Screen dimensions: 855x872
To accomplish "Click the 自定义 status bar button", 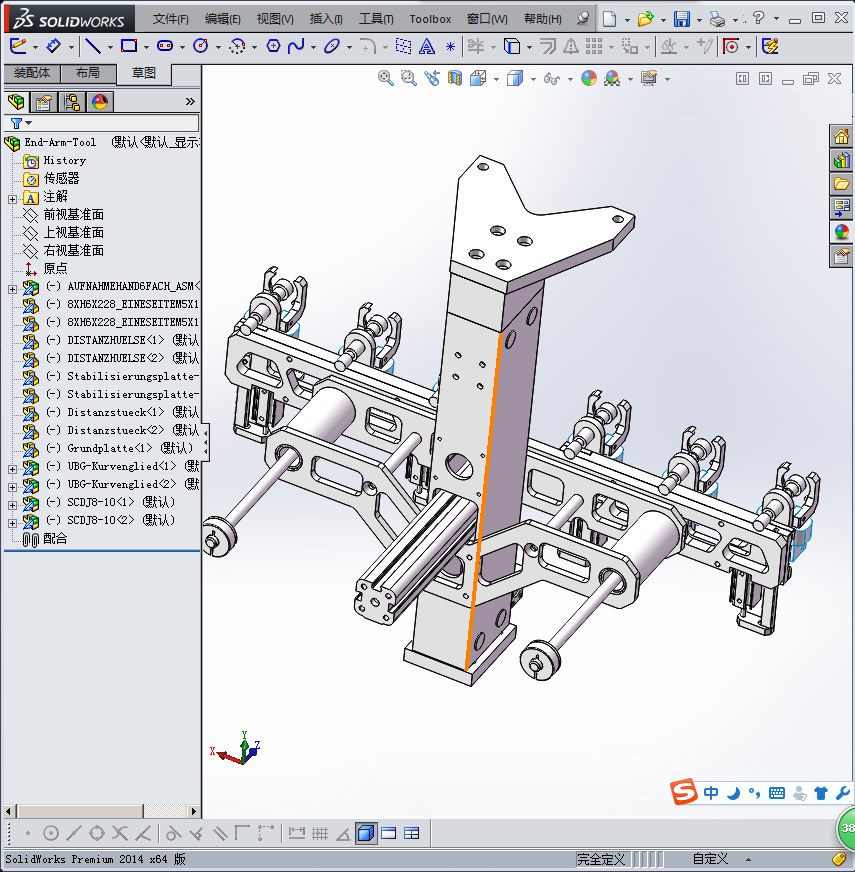I will point(710,859).
